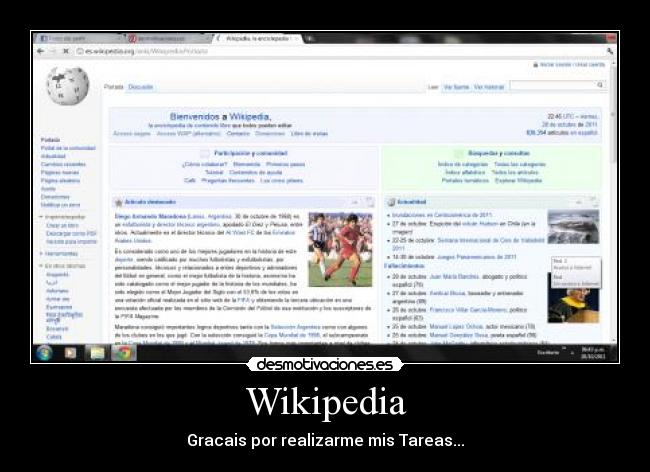Click the lock icon beside login link
Image resolution: width=650 pixels, height=472 pixels.
point(536,65)
